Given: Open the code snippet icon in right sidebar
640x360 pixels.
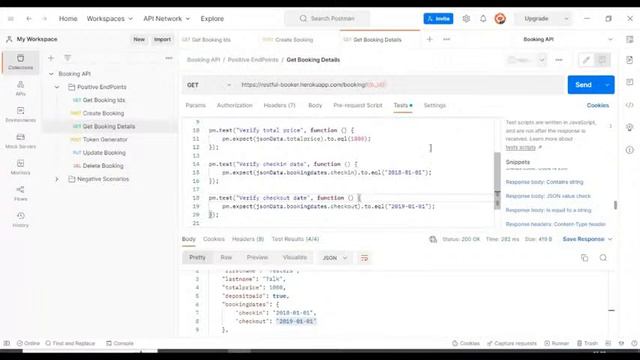Looking at the screenshot, I should [629, 105].
